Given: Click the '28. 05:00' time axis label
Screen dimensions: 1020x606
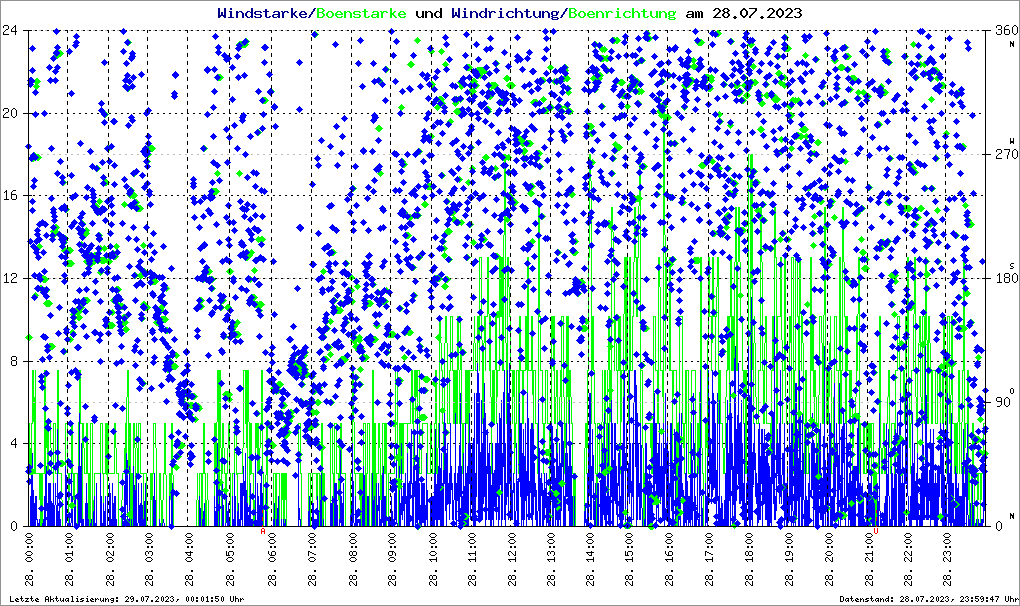Looking at the screenshot, I should (x=229, y=559).
